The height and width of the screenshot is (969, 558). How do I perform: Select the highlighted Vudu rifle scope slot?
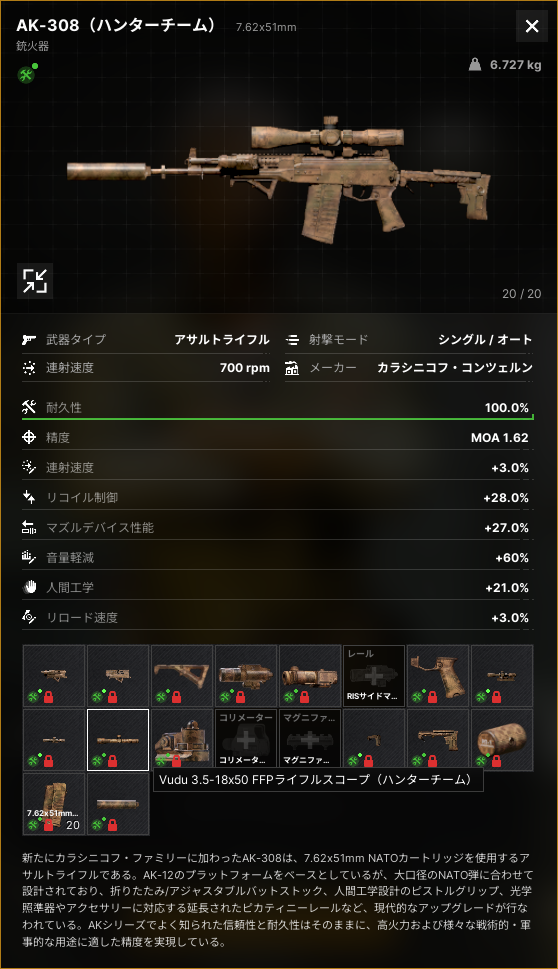click(118, 740)
